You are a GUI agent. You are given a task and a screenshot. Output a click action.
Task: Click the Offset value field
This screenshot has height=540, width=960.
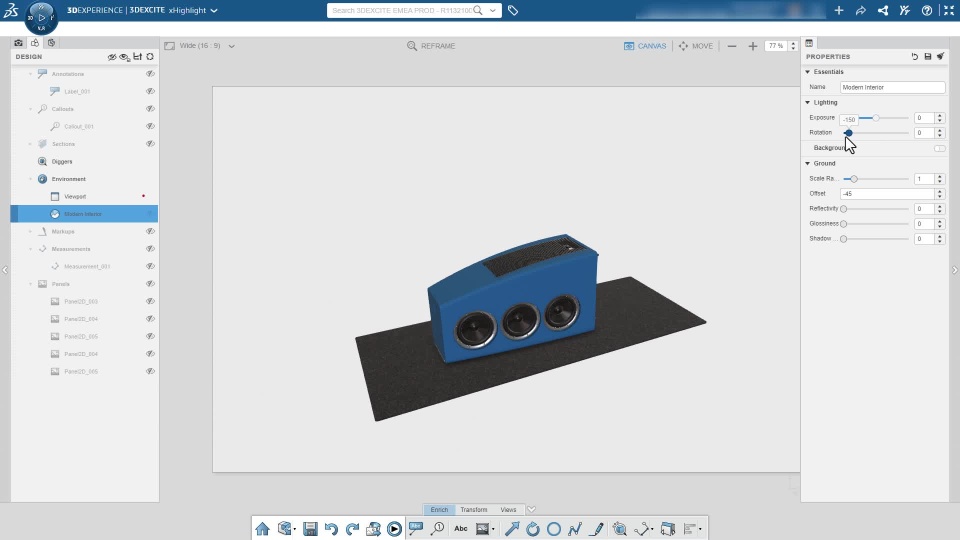tap(888, 193)
